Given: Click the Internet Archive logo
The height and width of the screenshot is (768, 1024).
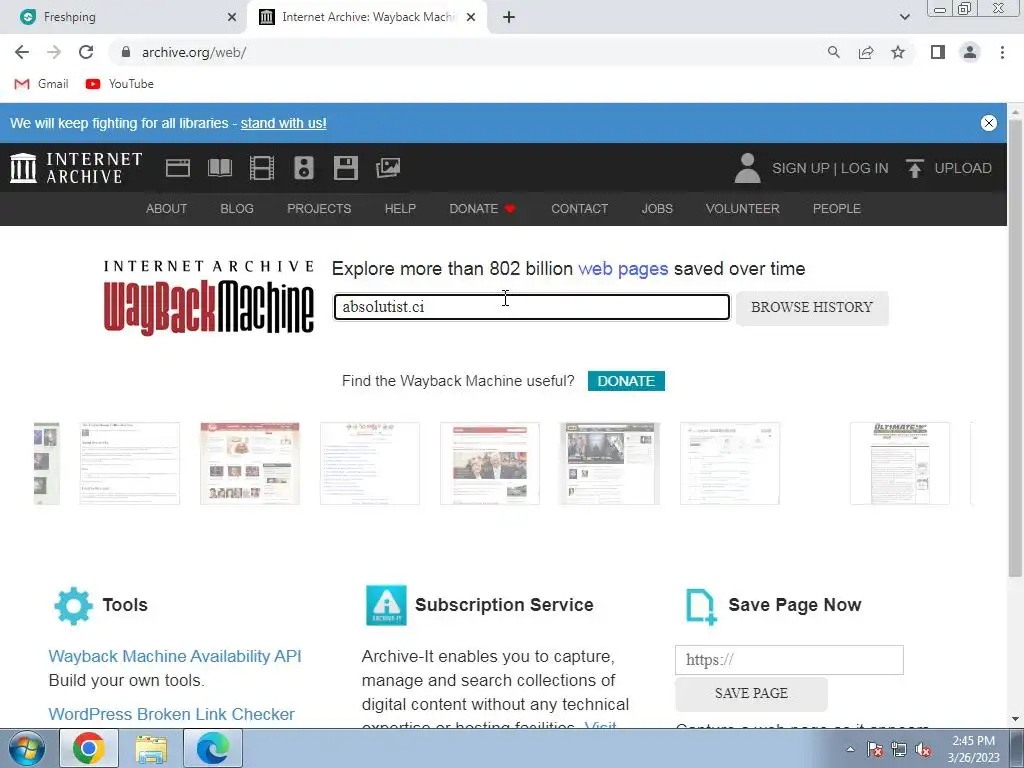Looking at the screenshot, I should tap(76, 168).
